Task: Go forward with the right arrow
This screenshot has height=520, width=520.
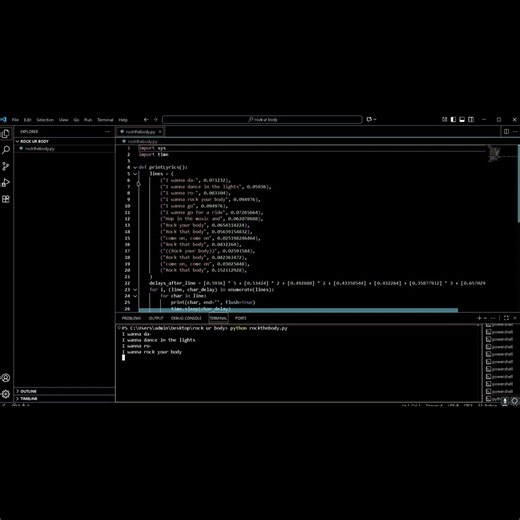Action: (155, 120)
